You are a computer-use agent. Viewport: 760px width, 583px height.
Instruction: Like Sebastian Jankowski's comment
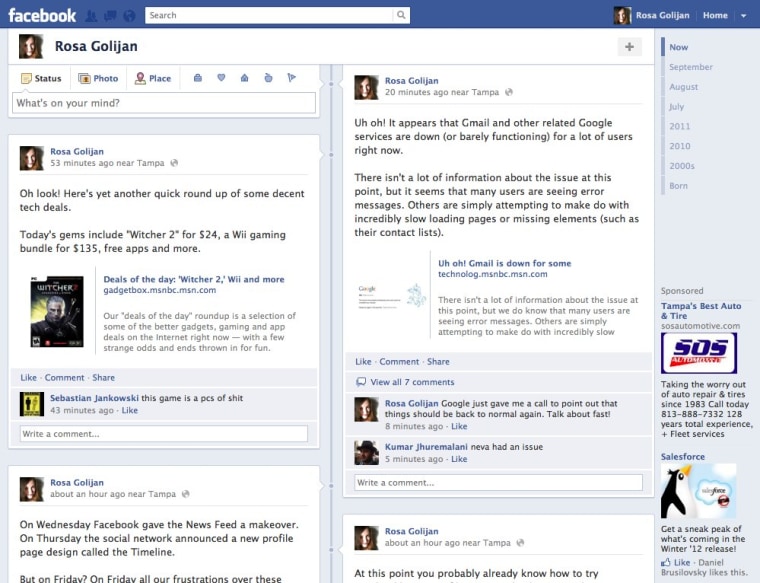click(129, 410)
